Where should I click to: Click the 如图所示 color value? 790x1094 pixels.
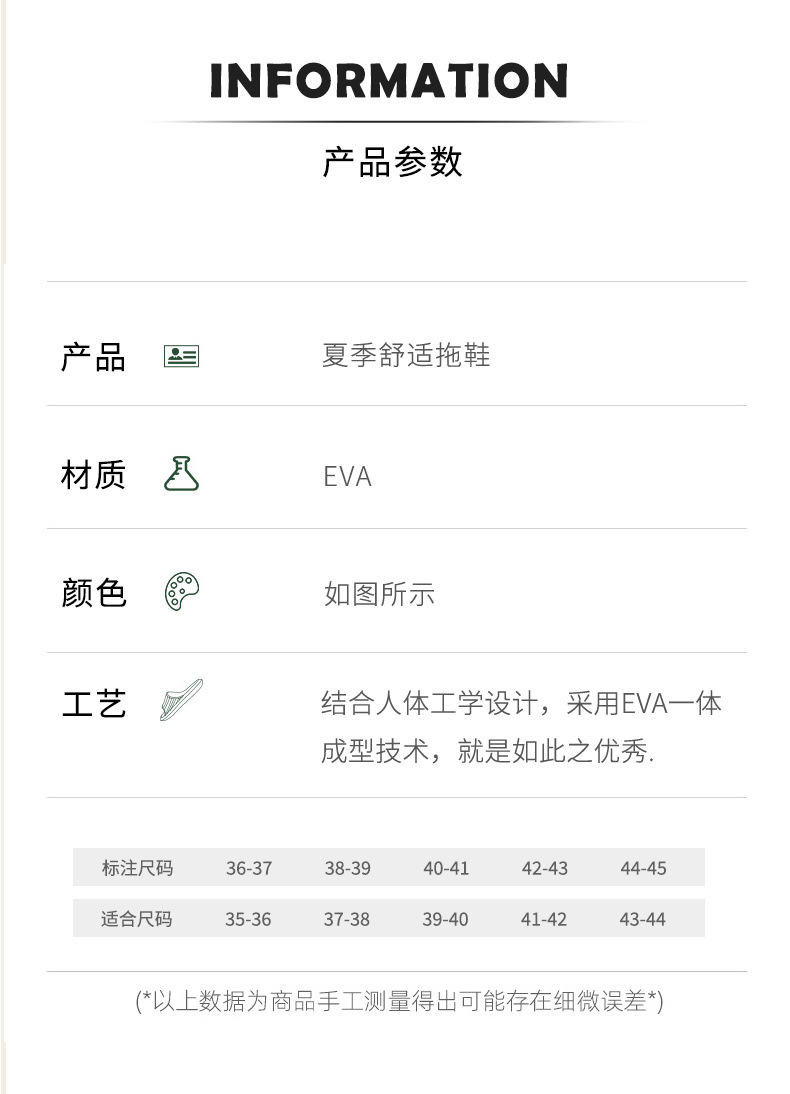[379, 594]
